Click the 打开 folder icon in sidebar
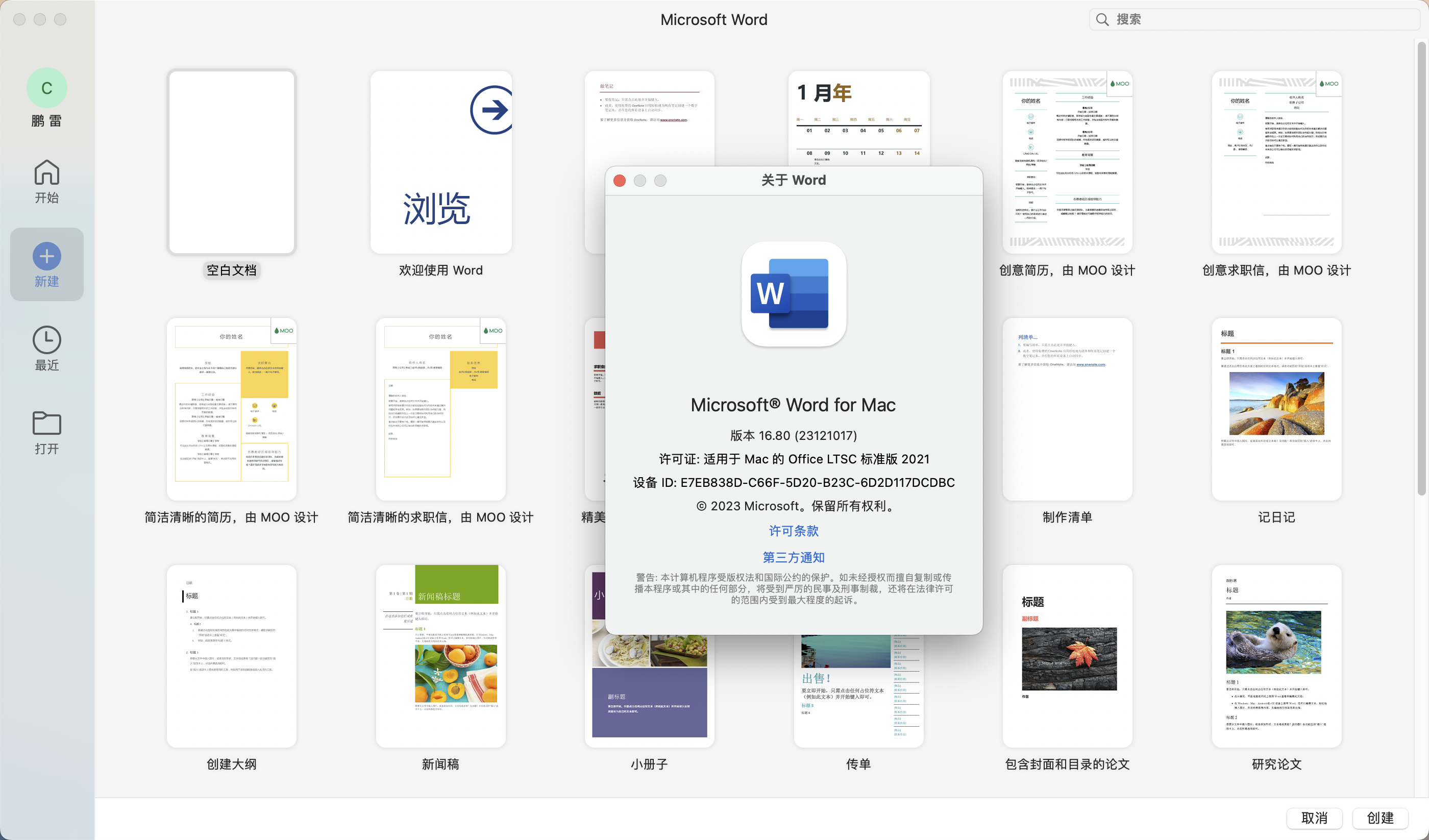Viewport: 1429px width, 840px height. coord(46,424)
